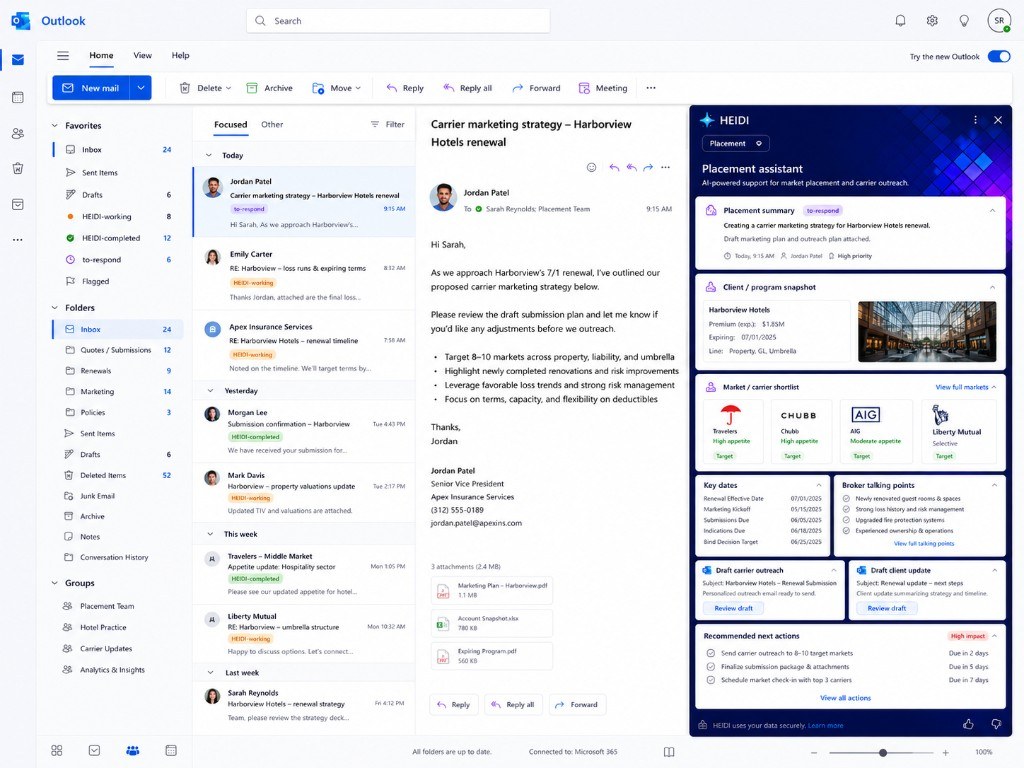Viewport: 1024px width, 768px height.
Task: Click the thumbs up feedback icon
Action: pos(968,724)
